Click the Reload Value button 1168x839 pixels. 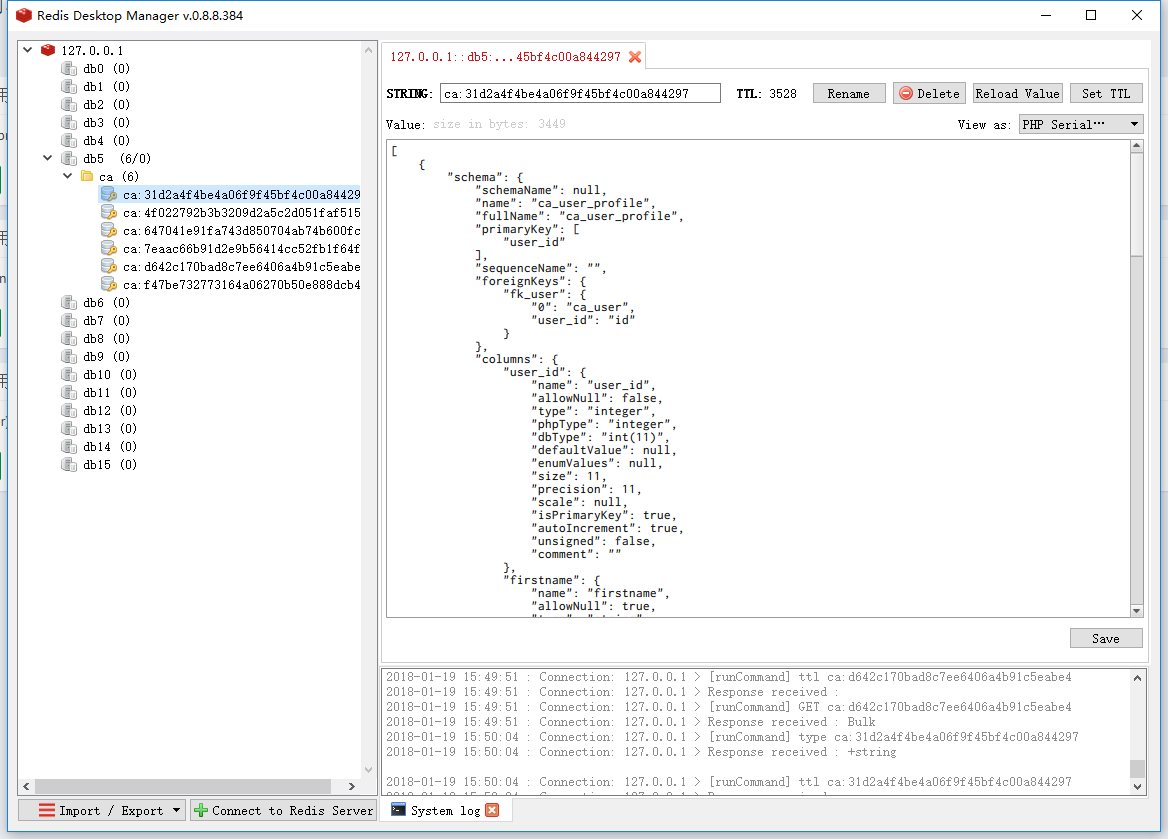coord(1017,93)
